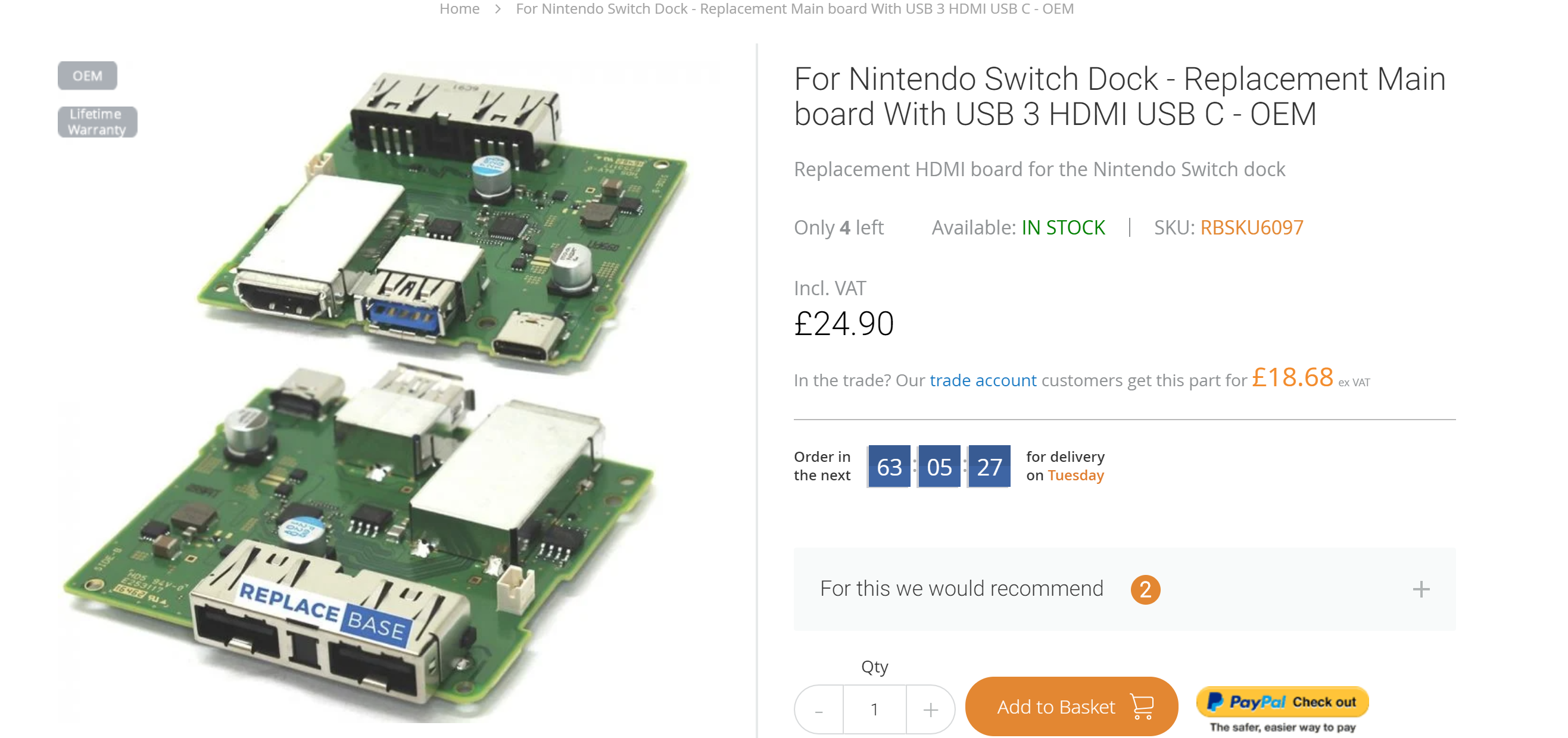Click the shopping cart icon in basket button
The height and width of the screenshot is (738, 1568).
coord(1142,706)
